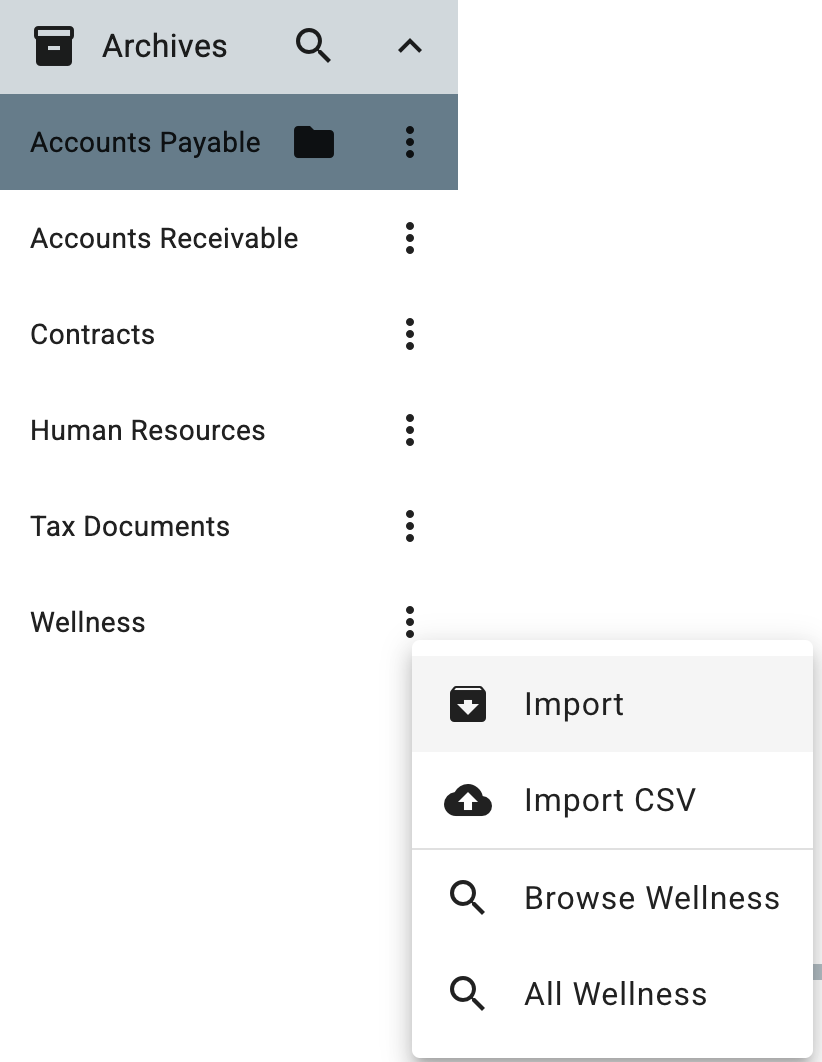Select the Accounts Payable archive

[x=145, y=142]
